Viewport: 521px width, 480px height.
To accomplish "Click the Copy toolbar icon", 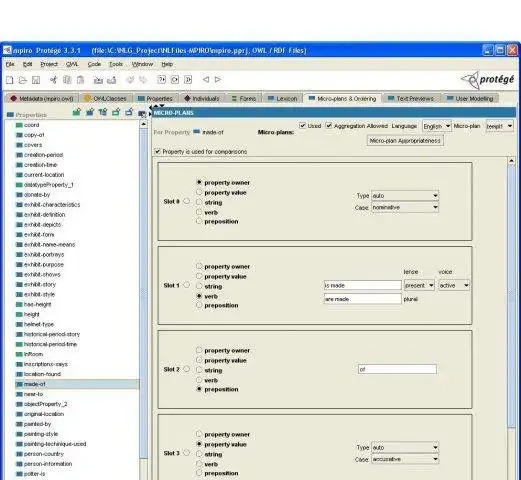I will coord(67,80).
